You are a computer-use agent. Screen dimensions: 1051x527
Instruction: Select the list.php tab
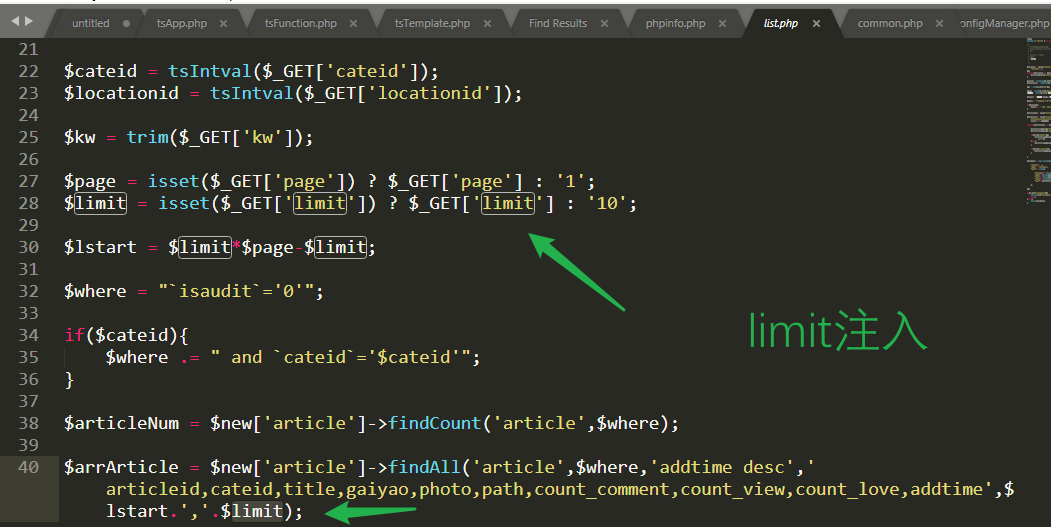click(x=781, y=23)
